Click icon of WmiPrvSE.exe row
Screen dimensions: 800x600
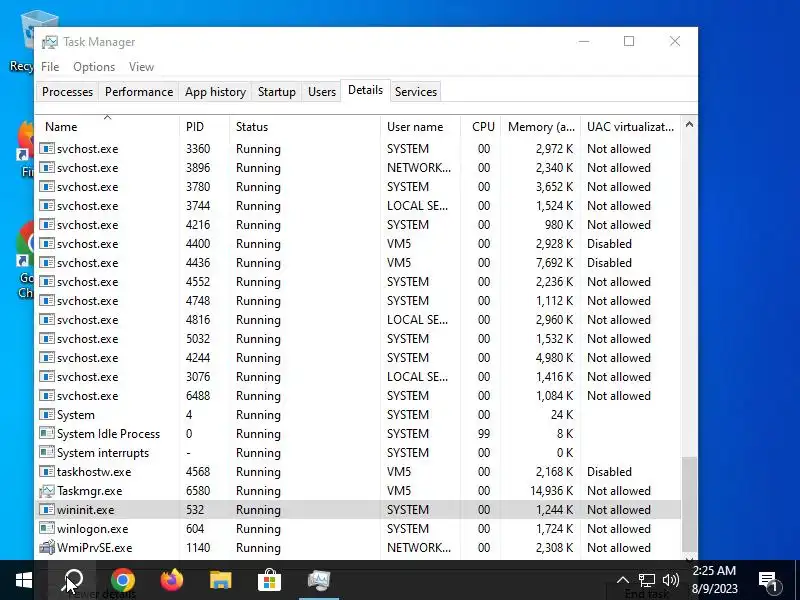point(46,547)
